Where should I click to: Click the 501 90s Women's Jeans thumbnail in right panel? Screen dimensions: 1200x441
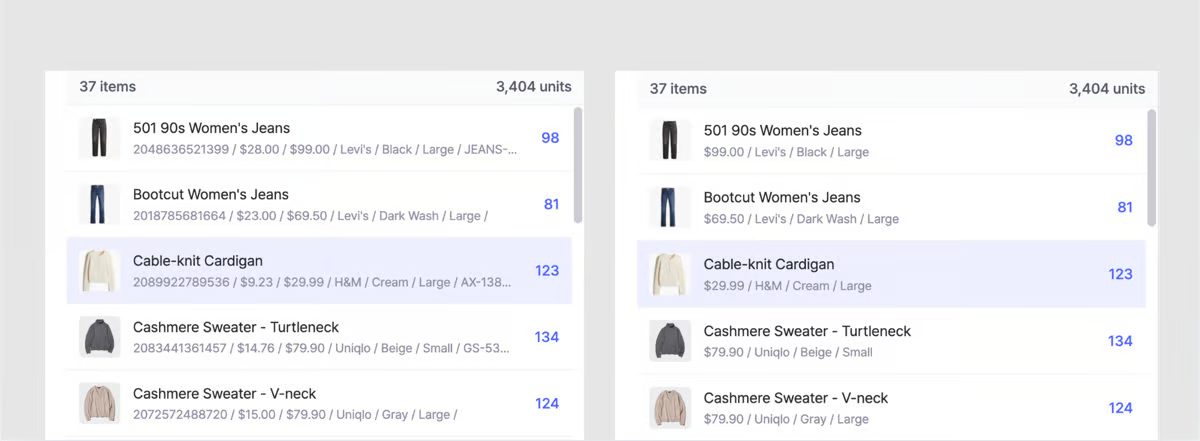point(670,140)
